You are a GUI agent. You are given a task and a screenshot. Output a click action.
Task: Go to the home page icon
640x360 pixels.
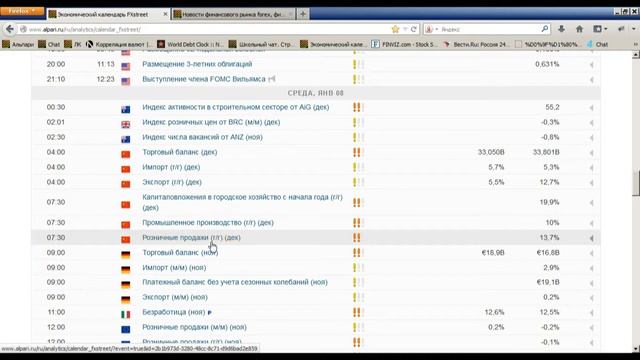click(579, 29)
